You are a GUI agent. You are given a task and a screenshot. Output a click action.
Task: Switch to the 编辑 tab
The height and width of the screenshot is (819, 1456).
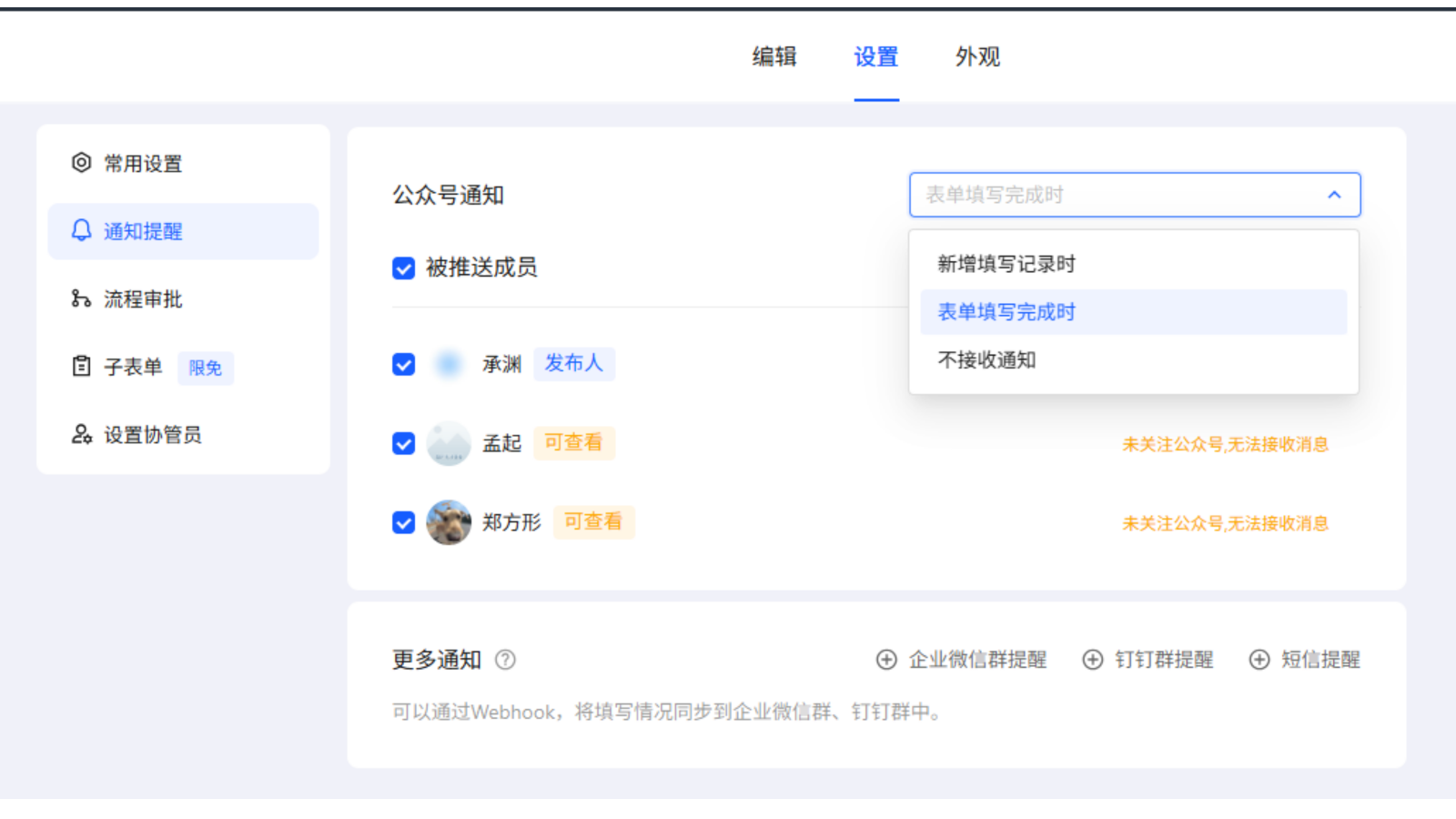[774, 56]
